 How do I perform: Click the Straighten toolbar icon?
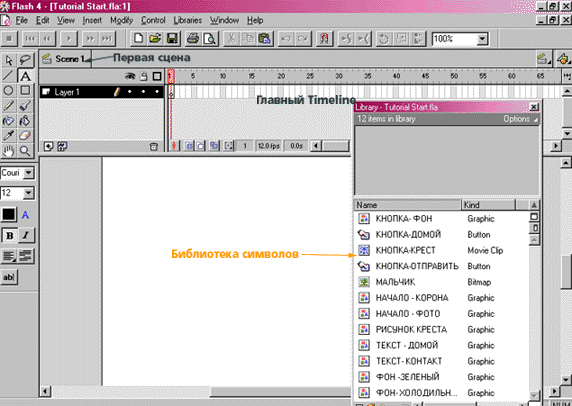pyautogui.click(x=363, y=38)
